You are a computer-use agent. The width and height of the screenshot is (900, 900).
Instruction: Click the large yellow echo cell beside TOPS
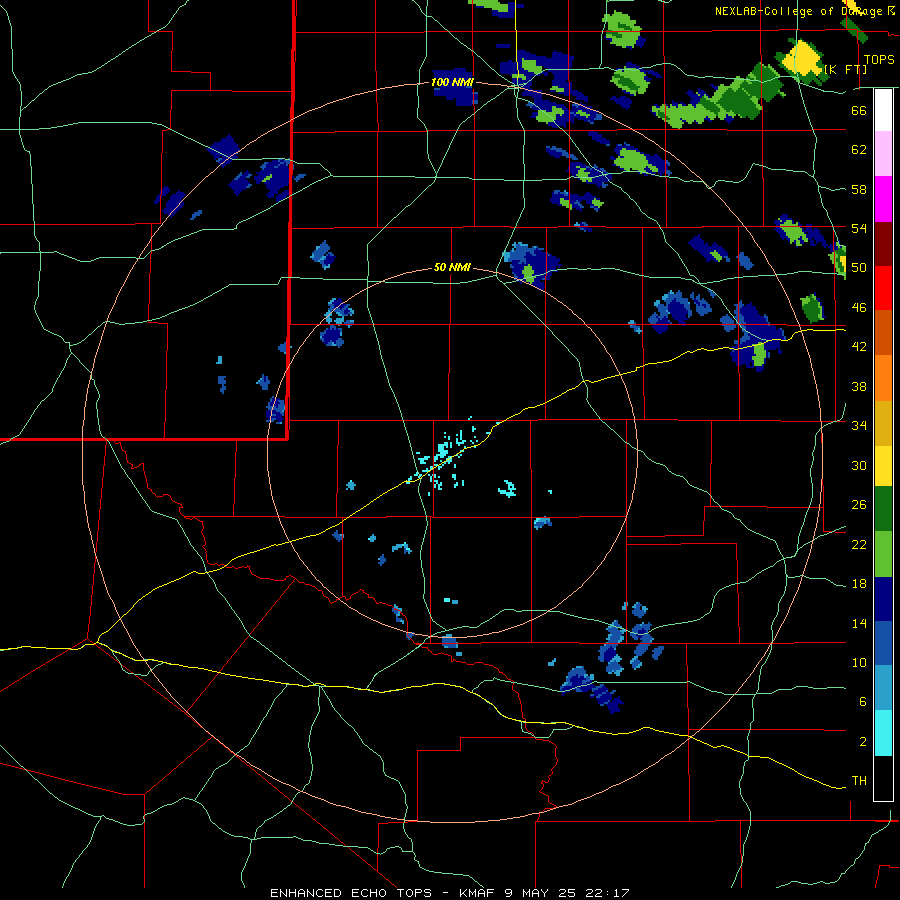click(804, 57)
